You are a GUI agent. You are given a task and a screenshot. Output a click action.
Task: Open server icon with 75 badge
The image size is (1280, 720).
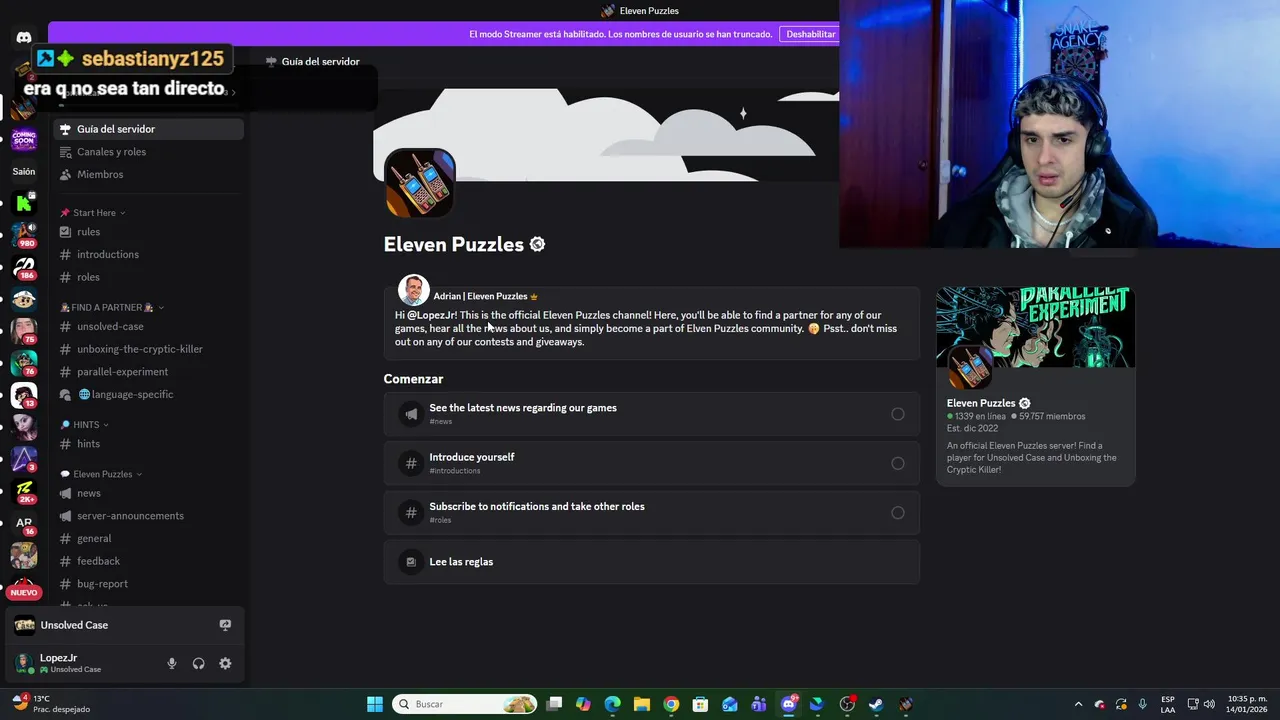tap(24, 331)
